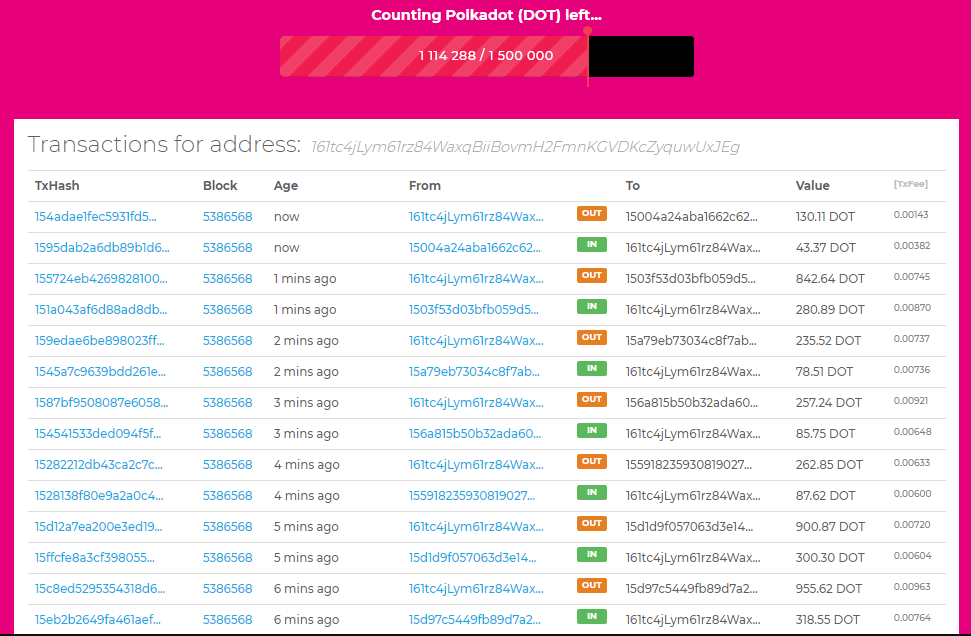The image size is (971, 636).
Task: Open sender address 1503f53d03bfb059d5... link
Action: (474, 310)
